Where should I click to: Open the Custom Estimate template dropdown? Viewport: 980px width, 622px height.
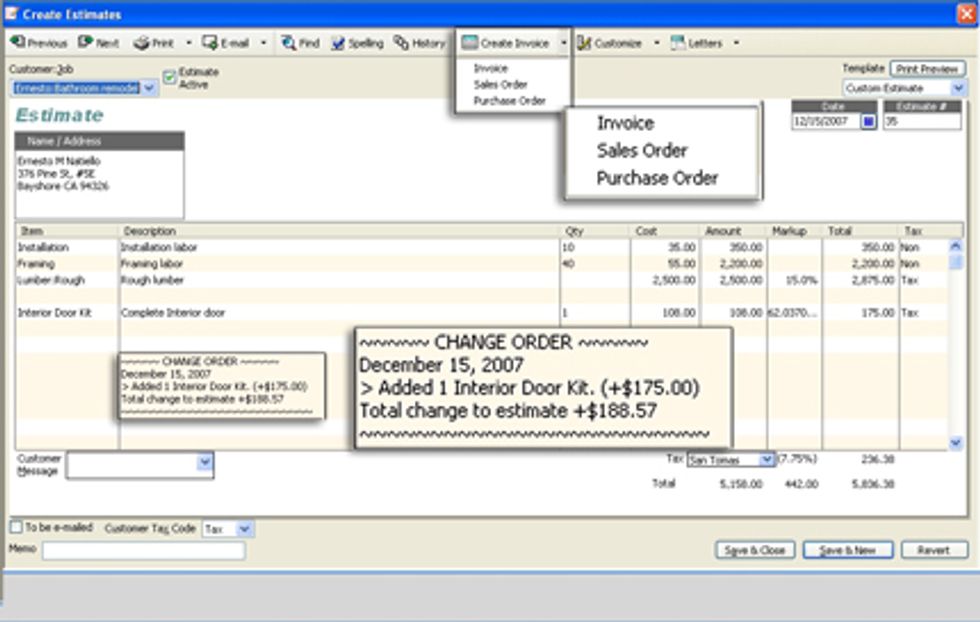(x=958, y=88)
